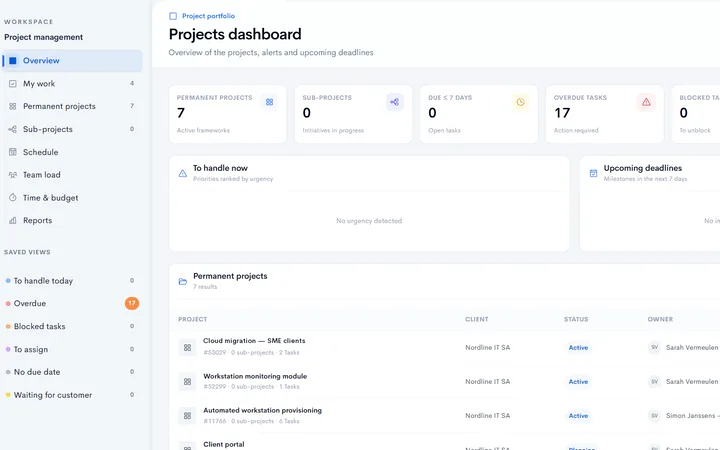Click the Schedule calendar icon
The width and height of the screenshot is (720, 450).
point(13,152)
